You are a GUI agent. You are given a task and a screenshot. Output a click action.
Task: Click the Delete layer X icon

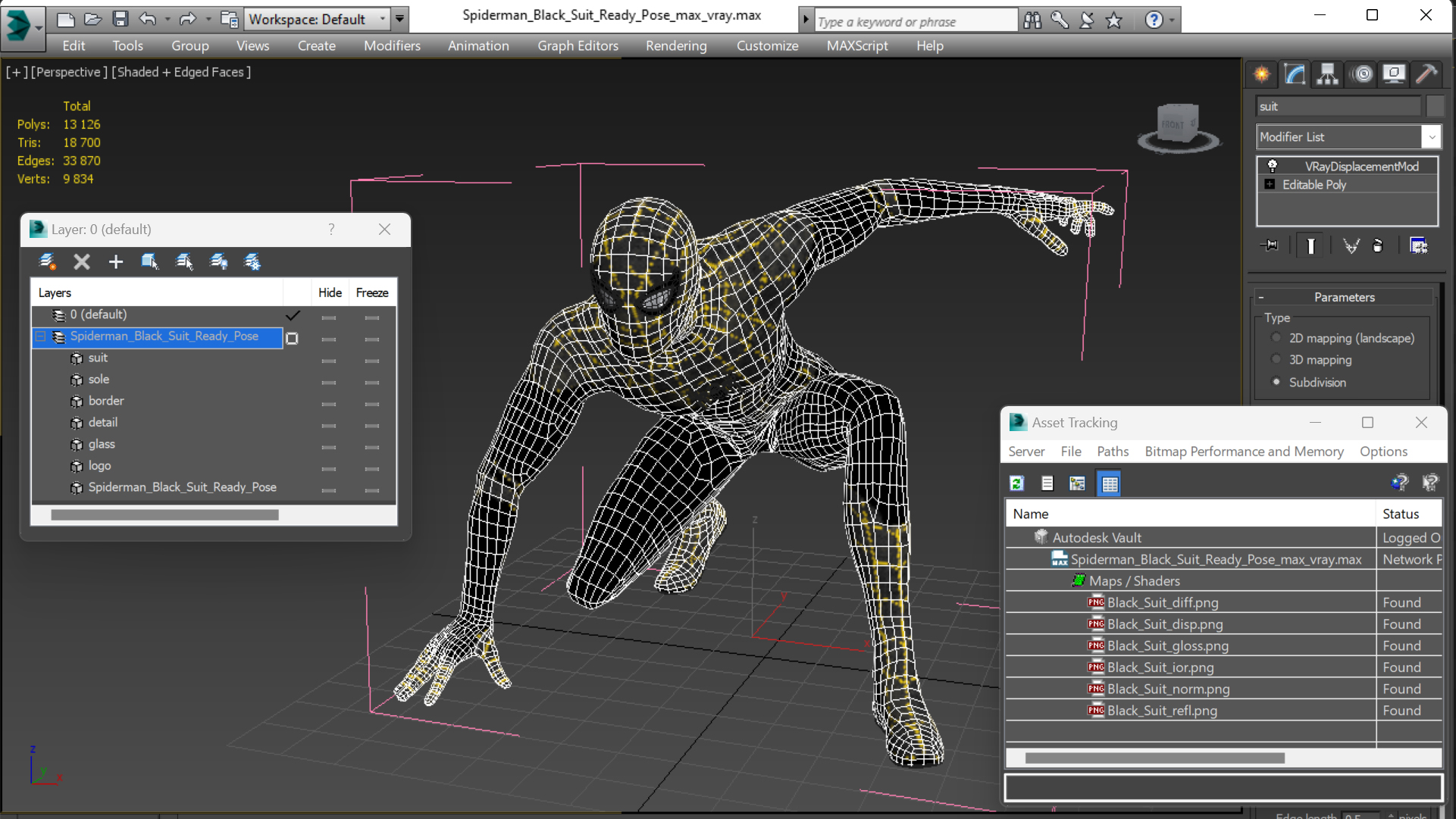coord(82,262)
